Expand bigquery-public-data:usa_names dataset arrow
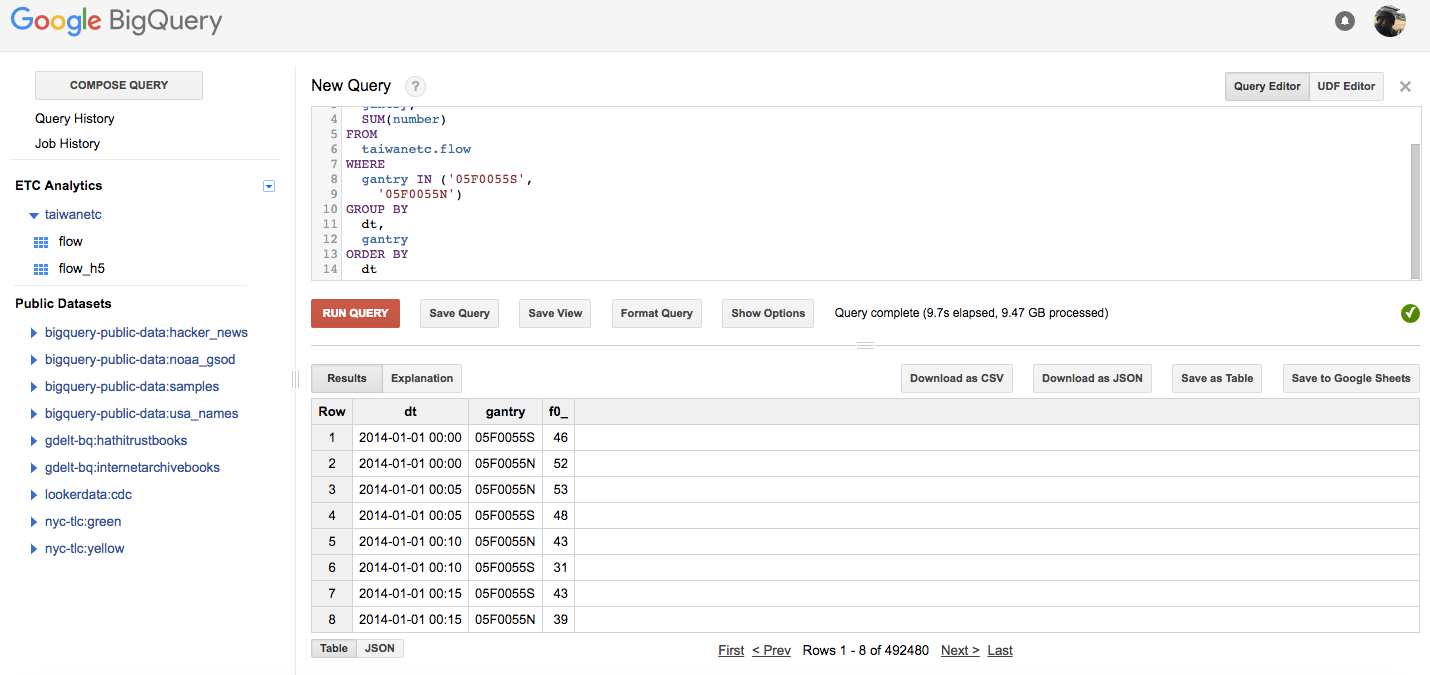This screenshot has height=675, width=1430. click(34, 414)
